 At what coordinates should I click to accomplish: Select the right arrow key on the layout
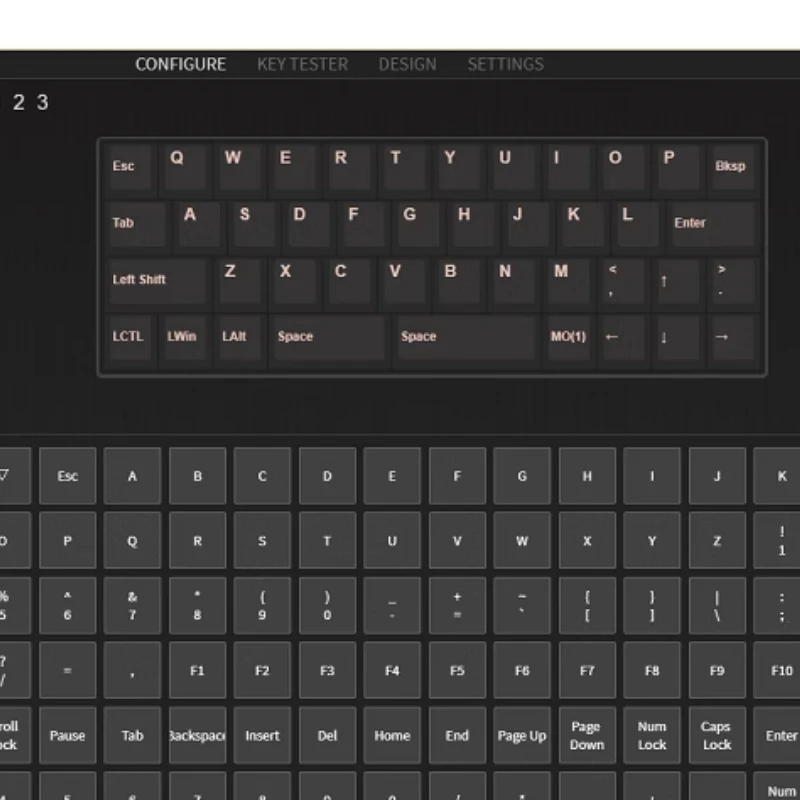pyautogui.click(x=733, y=338)
